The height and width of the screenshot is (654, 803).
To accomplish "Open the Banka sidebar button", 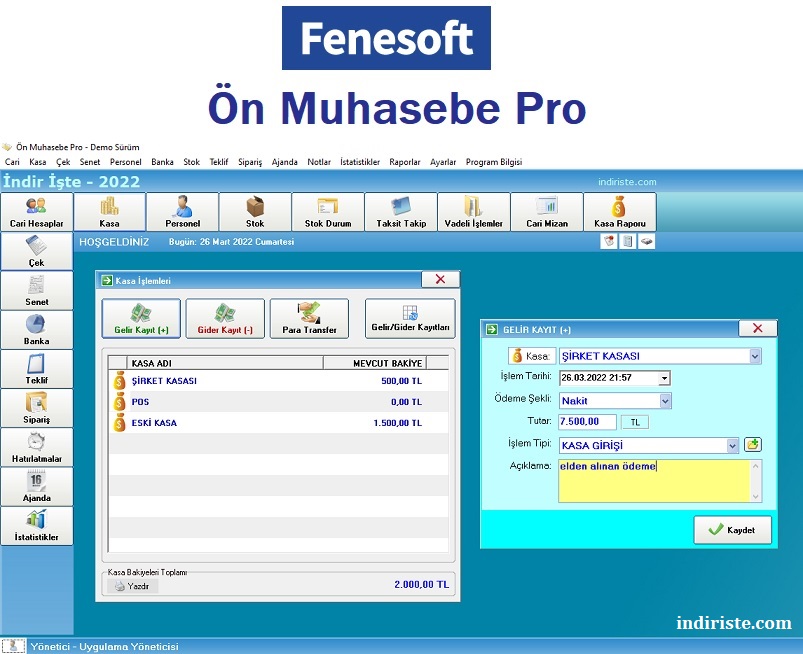I will (36, 330).
